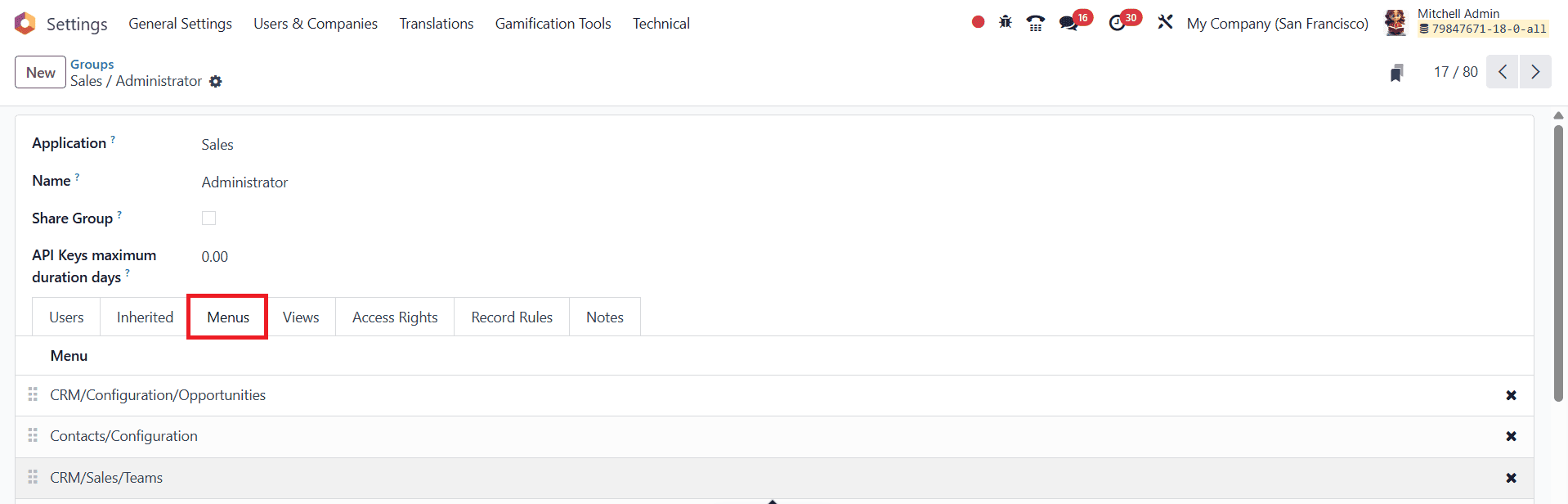The width and height of the screenshot is (1568, 504).
Task: Switch to the Users tab
Action: 66,317
